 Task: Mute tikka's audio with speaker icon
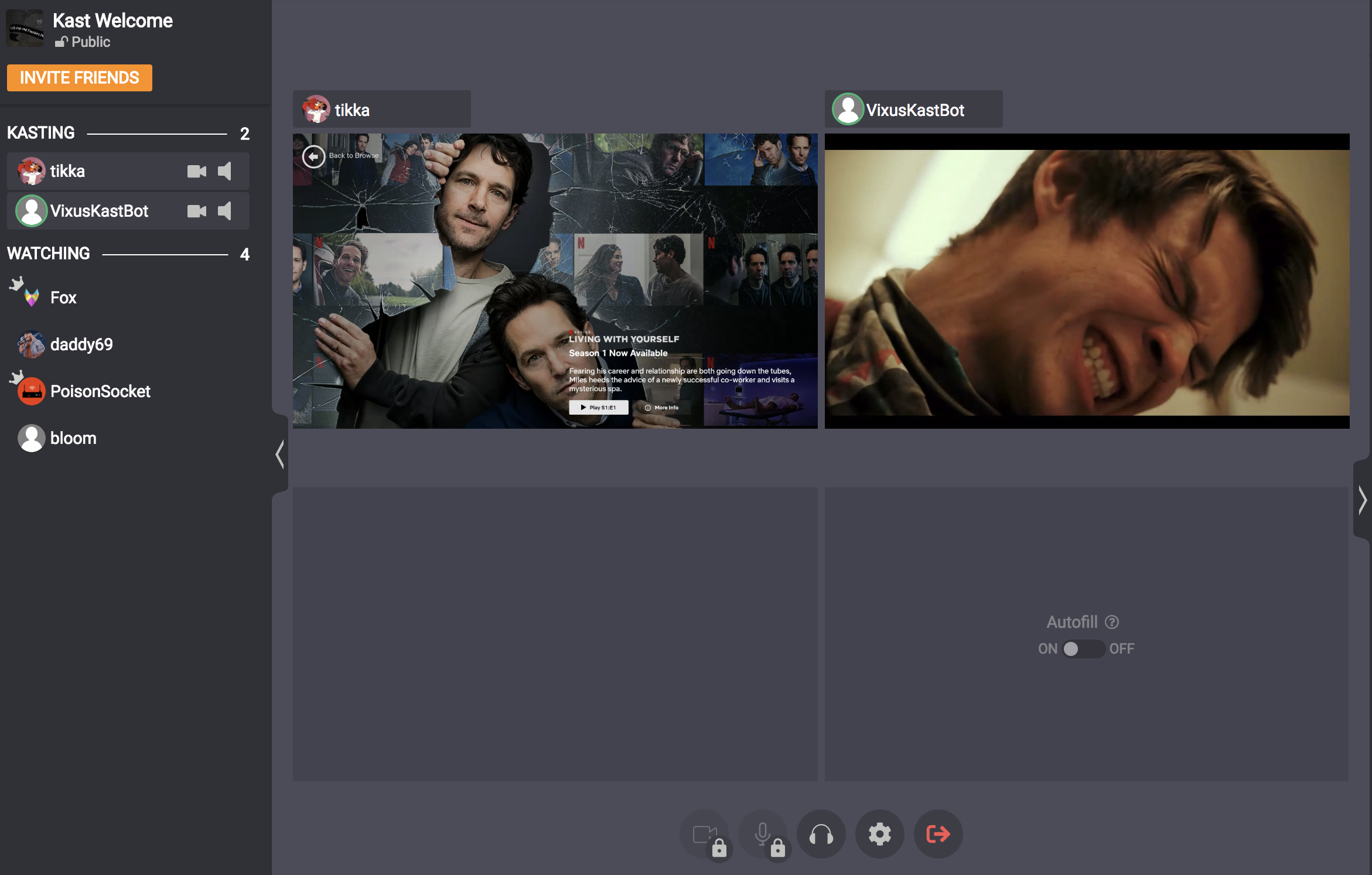click(x=226, y=171)
